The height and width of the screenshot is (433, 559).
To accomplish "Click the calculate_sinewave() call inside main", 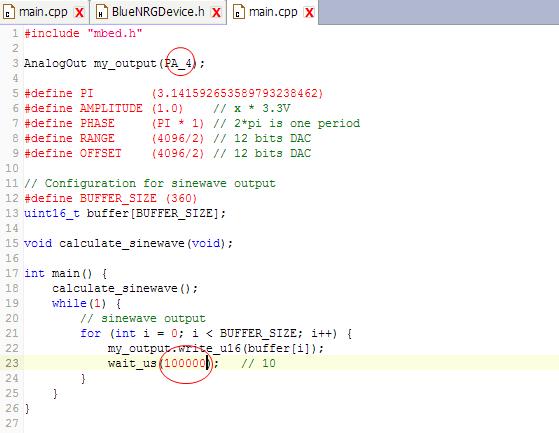I will click(x=125, y=288).
